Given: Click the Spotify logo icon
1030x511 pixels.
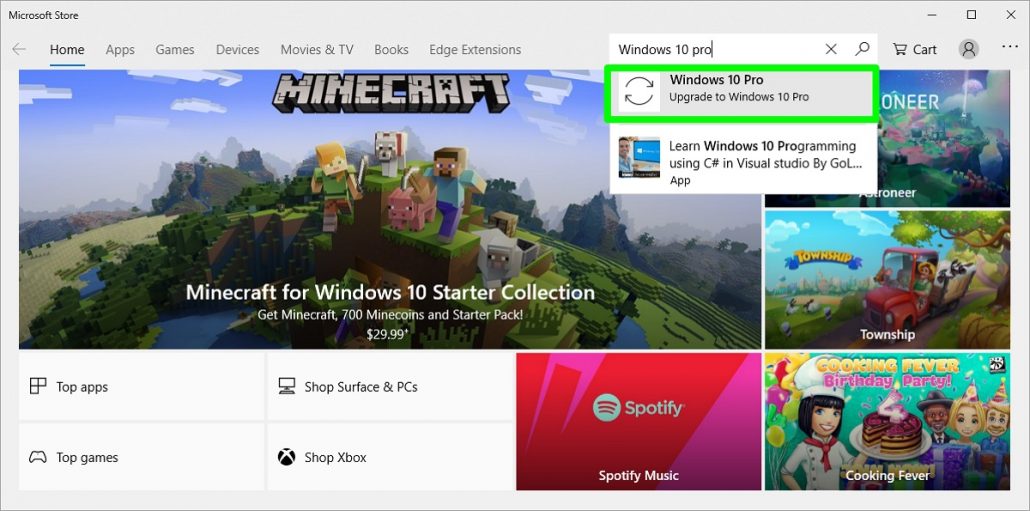Looking at the screenshot, I should pos(606,407).
